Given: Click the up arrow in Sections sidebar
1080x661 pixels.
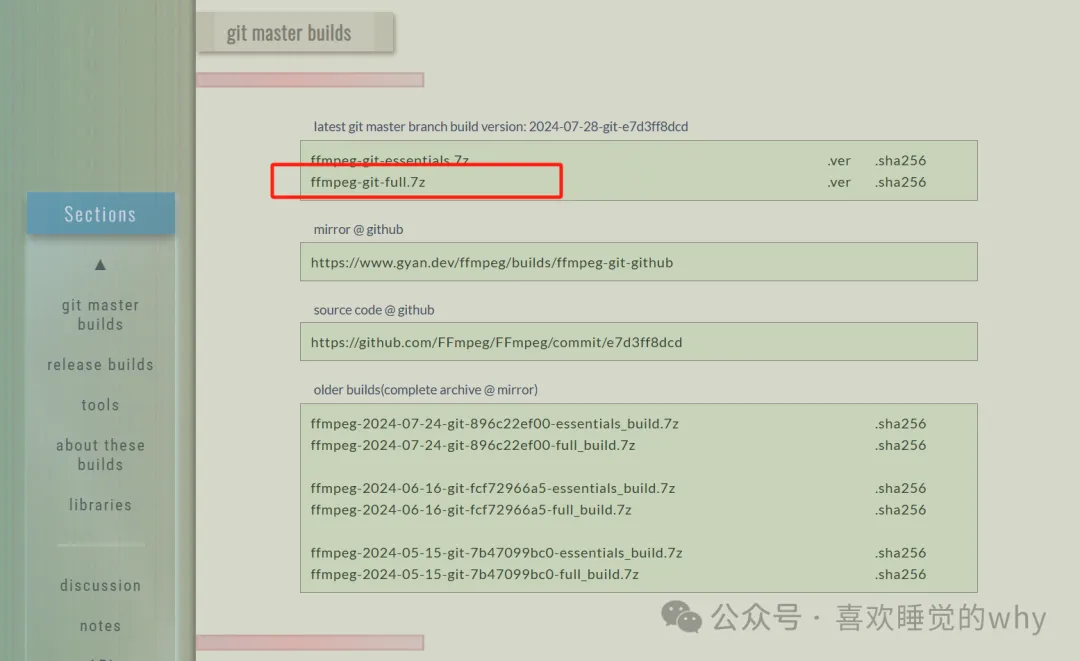Looking at the screenshot, I should click(100, 265).
